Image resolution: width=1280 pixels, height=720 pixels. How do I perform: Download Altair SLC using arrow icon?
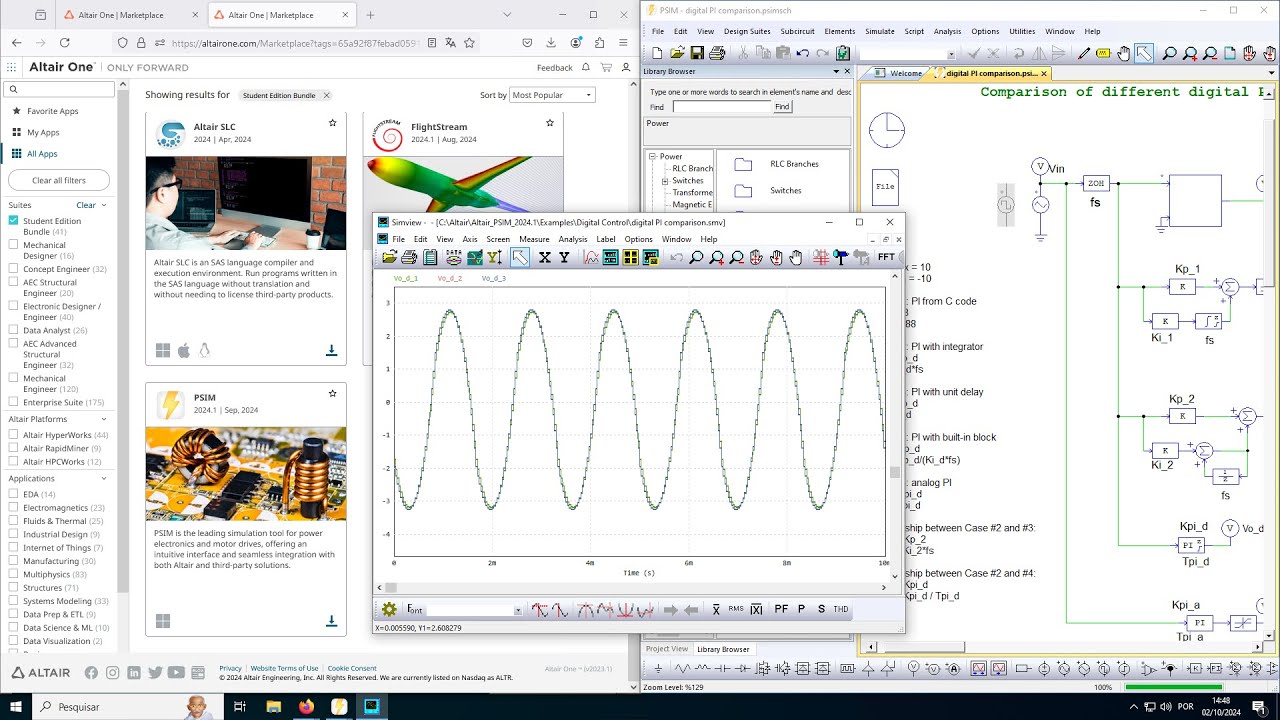tap(331, 350)
